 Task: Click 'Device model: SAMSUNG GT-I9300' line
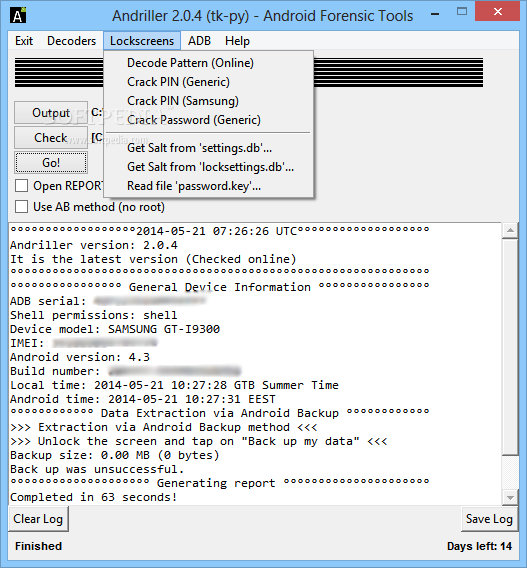point(115,329)
